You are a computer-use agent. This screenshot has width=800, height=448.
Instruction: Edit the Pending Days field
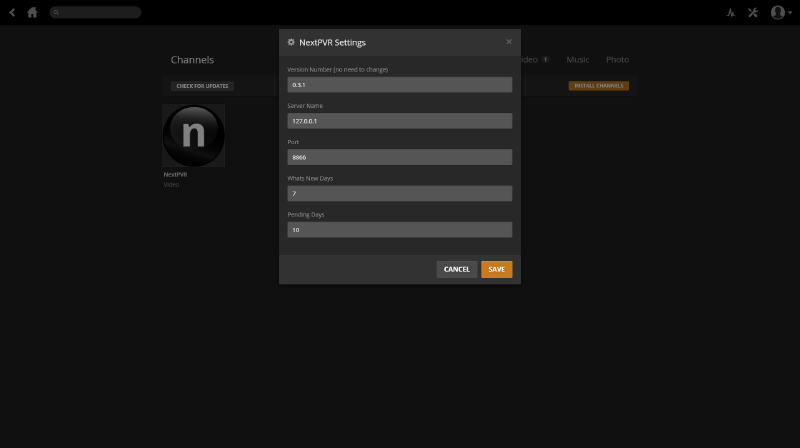pyautogui.click(x=399, y=230)
